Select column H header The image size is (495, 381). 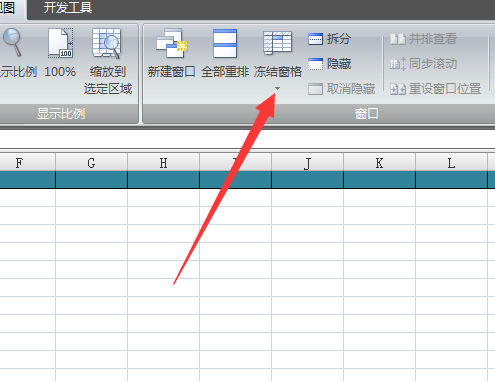click(163, 163)
